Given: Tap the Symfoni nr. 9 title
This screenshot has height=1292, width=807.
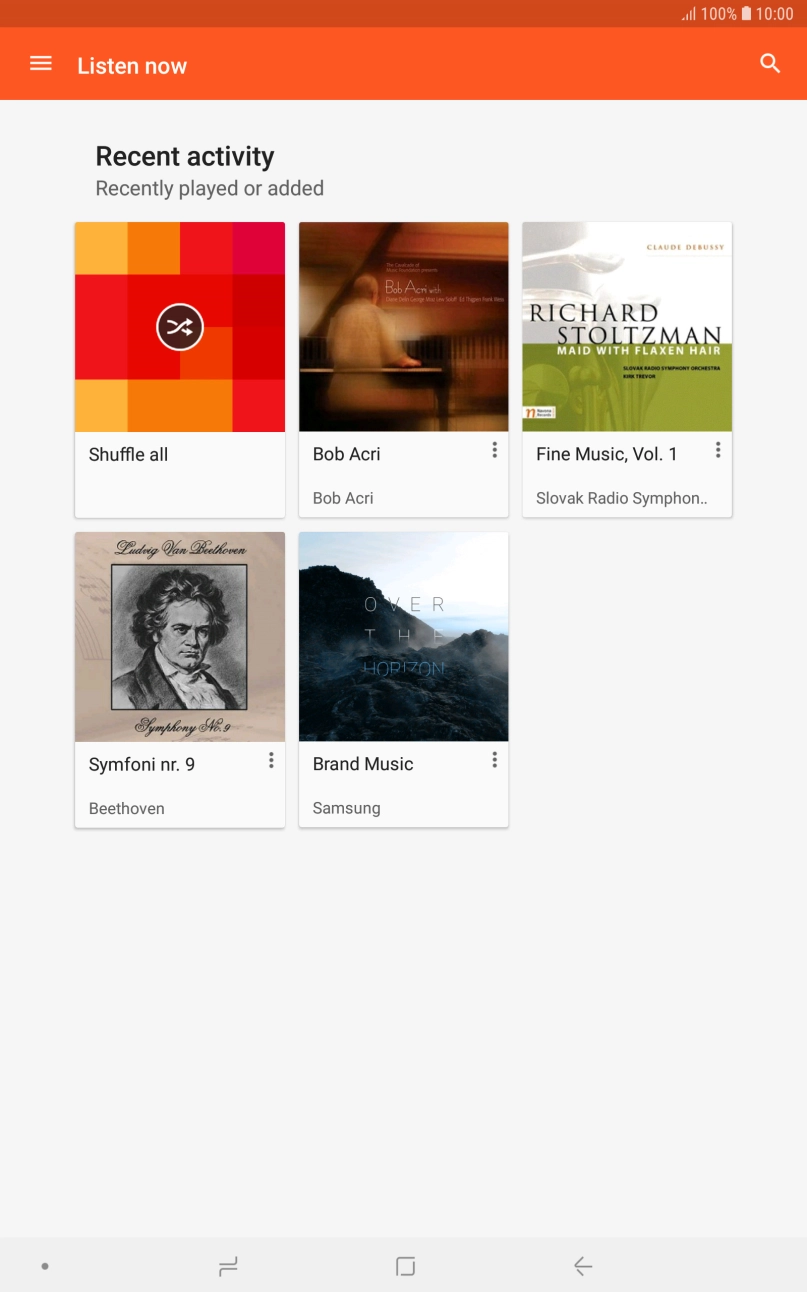Looking at the screenshot, I should pyautogui.click(x=142, y=764).
